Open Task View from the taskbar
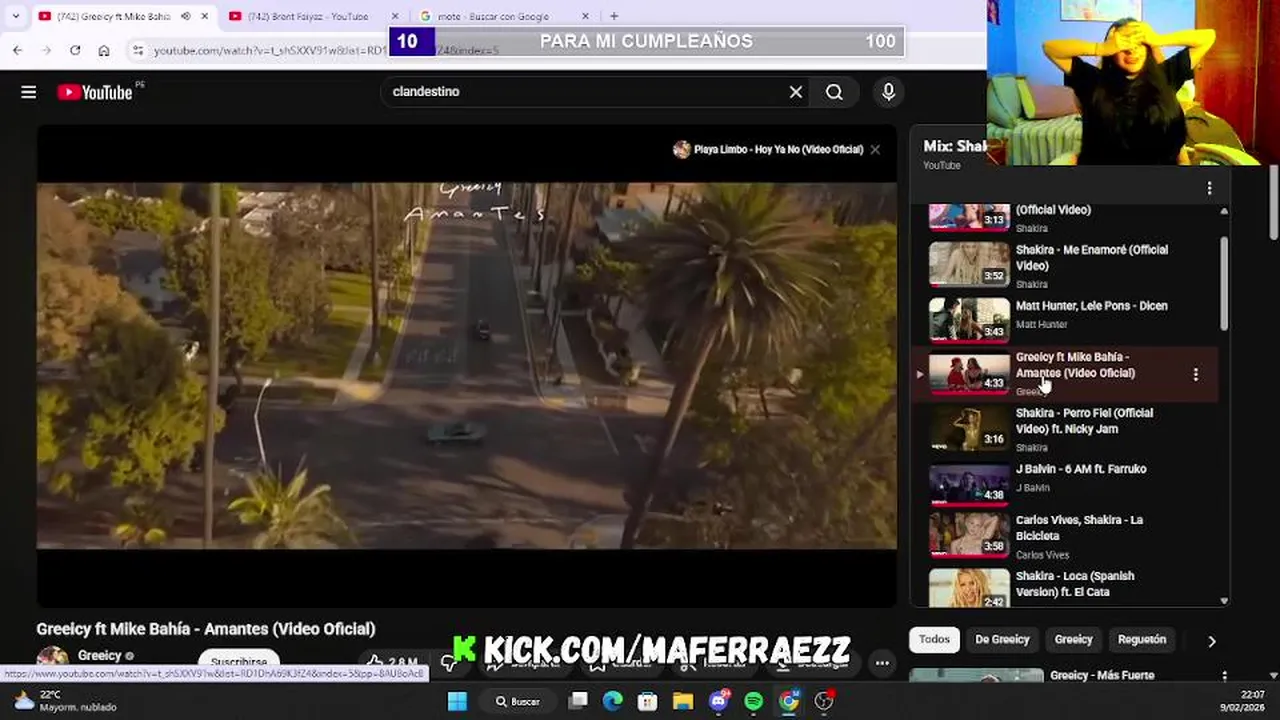Image resolution: width=1280 pixels, height=720 pixels. point(579,701)
